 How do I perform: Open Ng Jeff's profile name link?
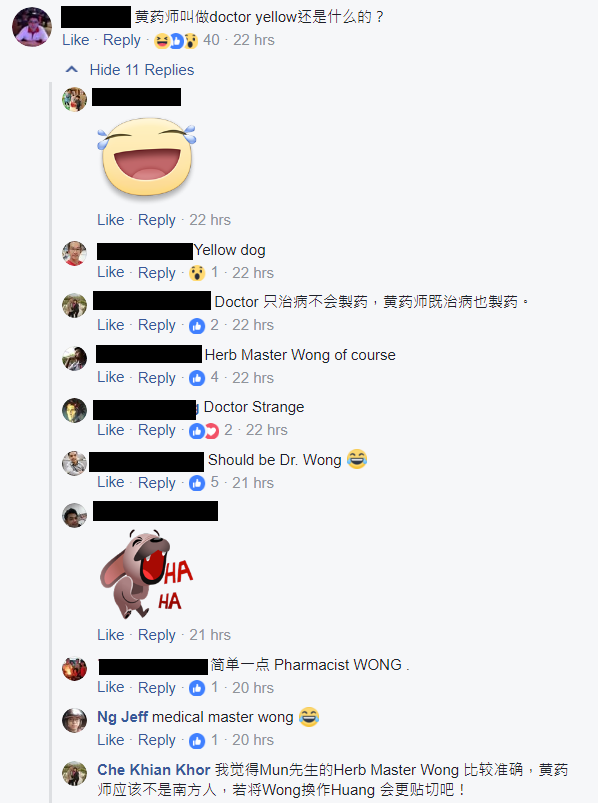[122, 717]
